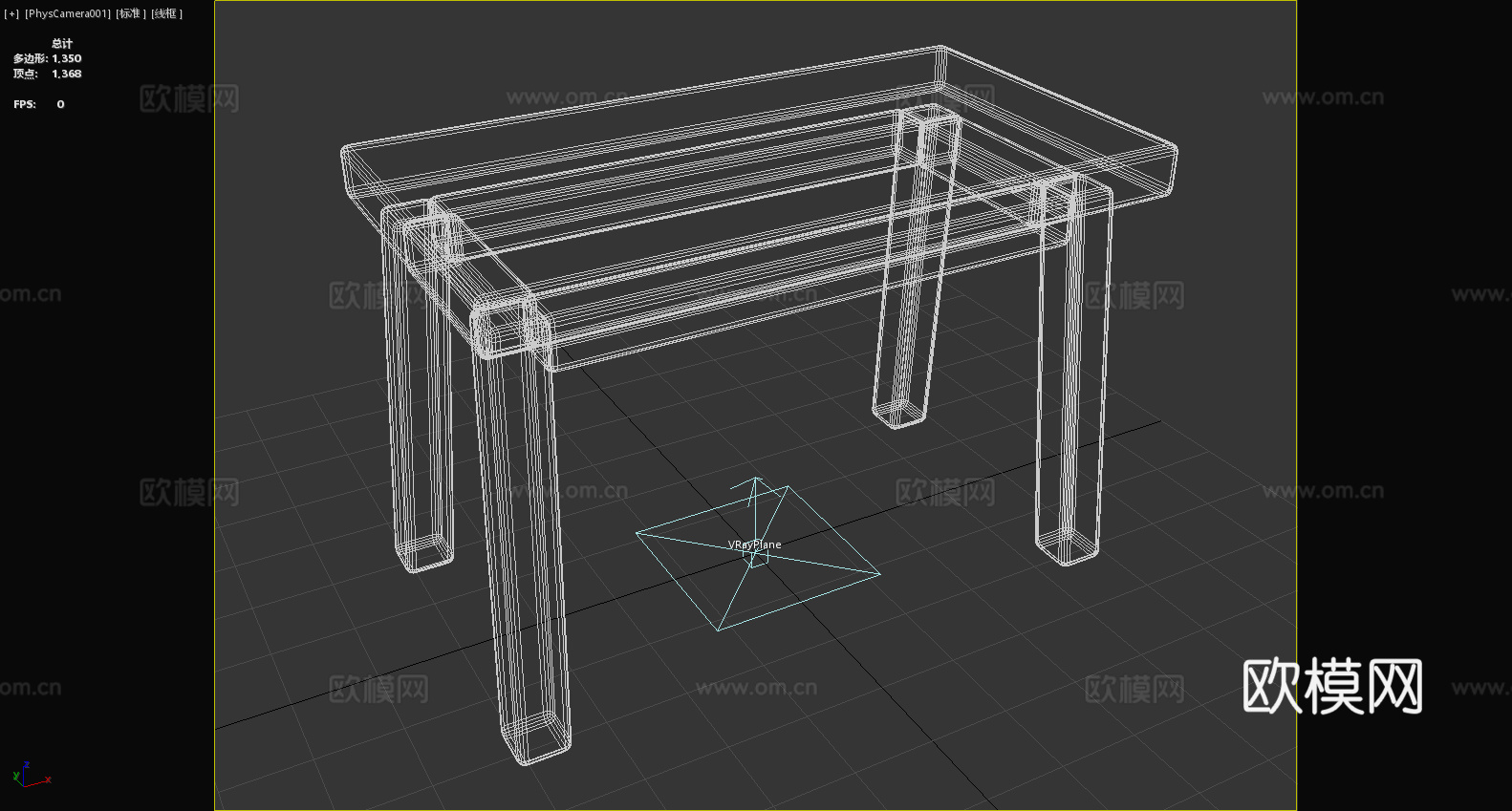Select the VRayPlane object in viewport

click(x=757, y=554)
